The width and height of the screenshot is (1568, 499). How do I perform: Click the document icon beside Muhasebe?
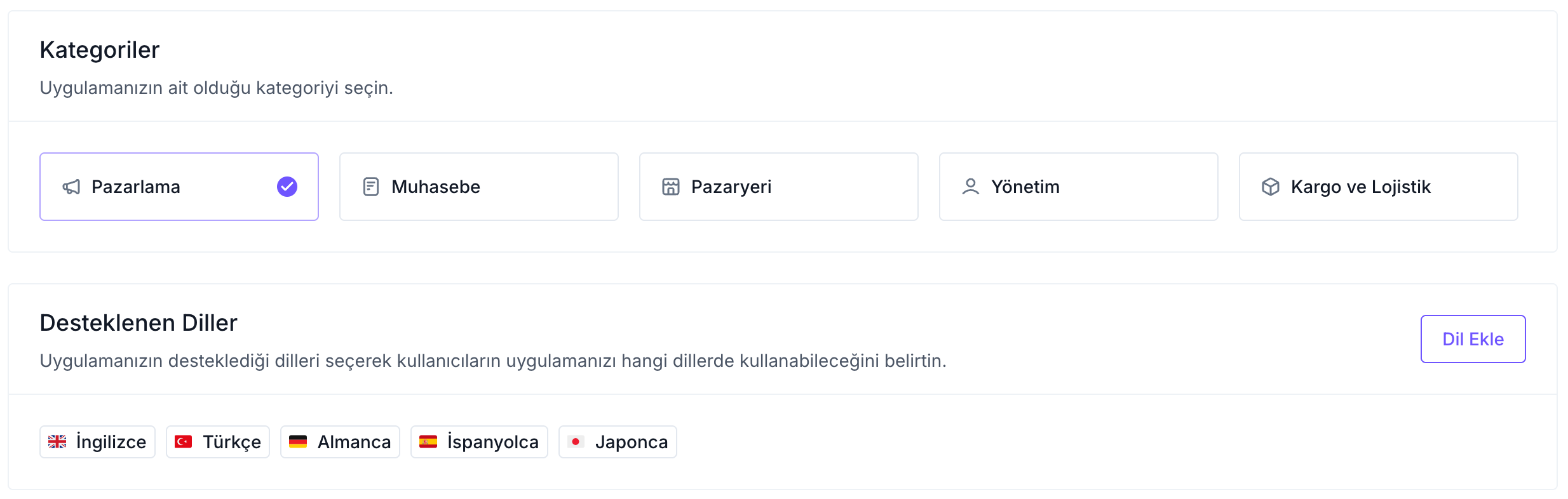[x=370, y=186]
